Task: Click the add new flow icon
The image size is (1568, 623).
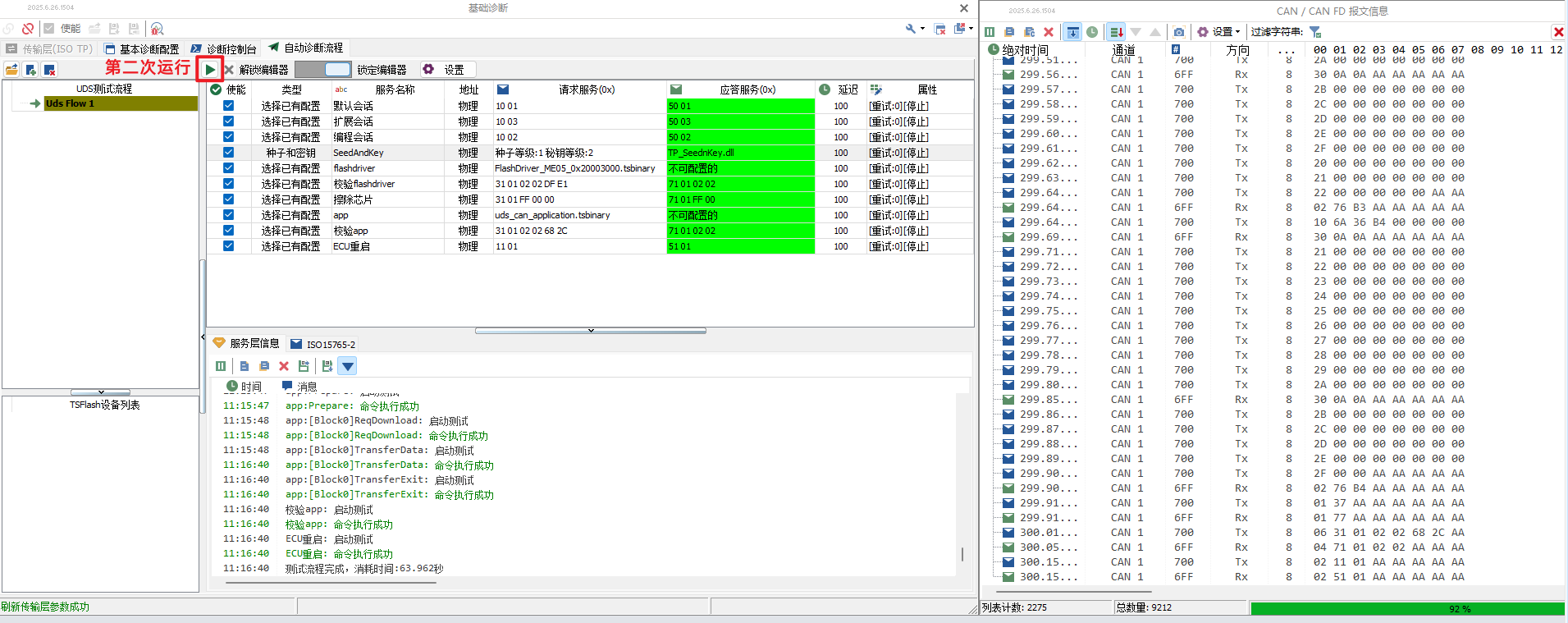Action: click(x=30, y=70)
